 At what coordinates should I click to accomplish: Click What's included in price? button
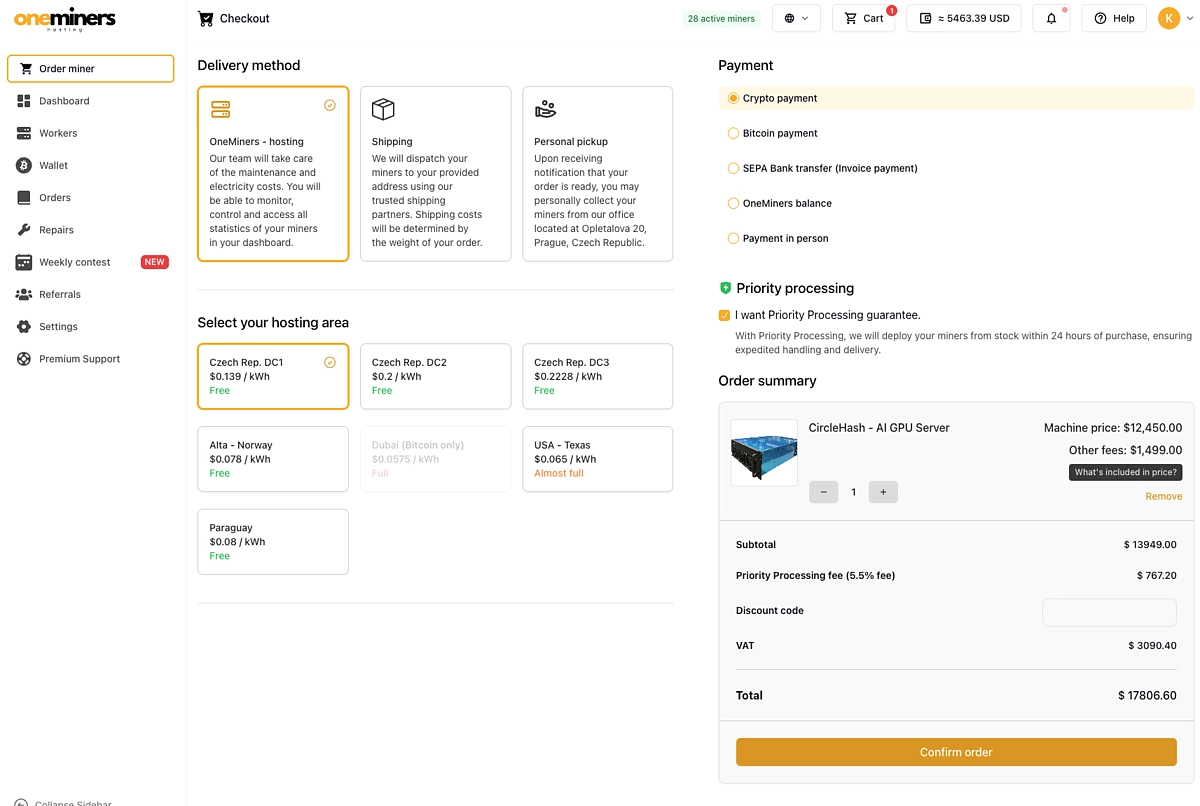[1125, 472]
